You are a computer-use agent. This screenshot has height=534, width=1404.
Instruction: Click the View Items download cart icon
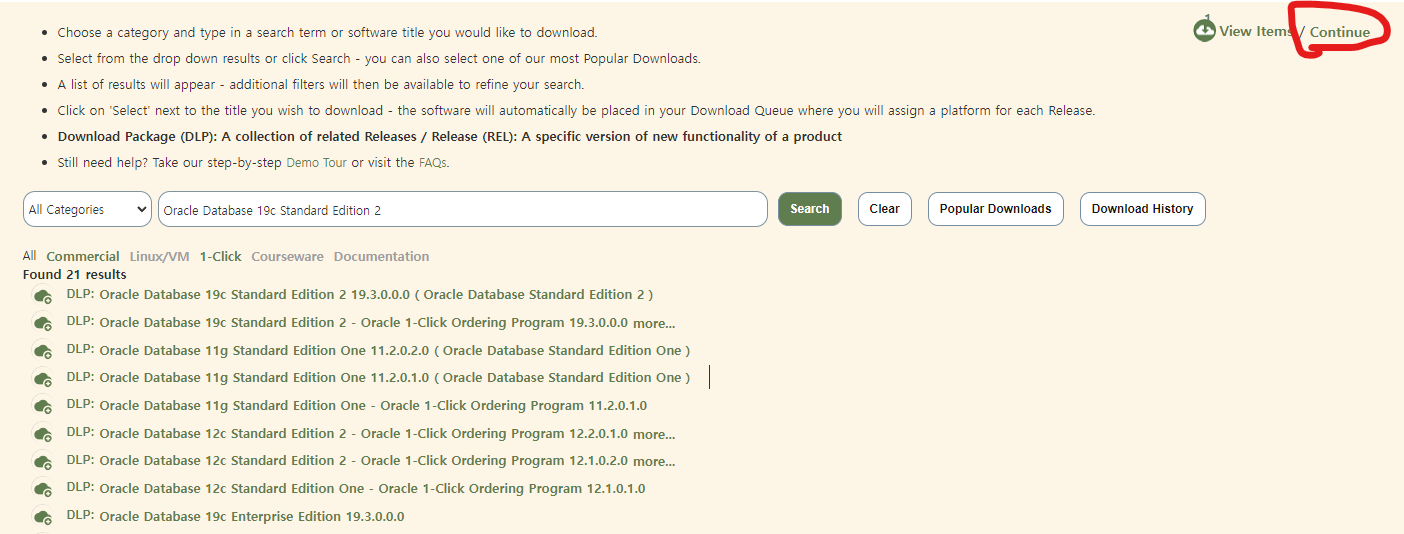point(1204,30)
